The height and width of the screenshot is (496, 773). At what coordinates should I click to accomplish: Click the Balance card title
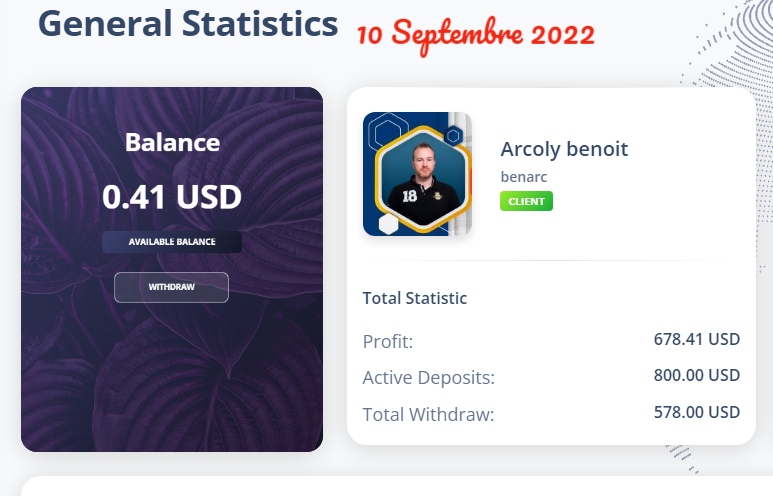click(172, 142)
